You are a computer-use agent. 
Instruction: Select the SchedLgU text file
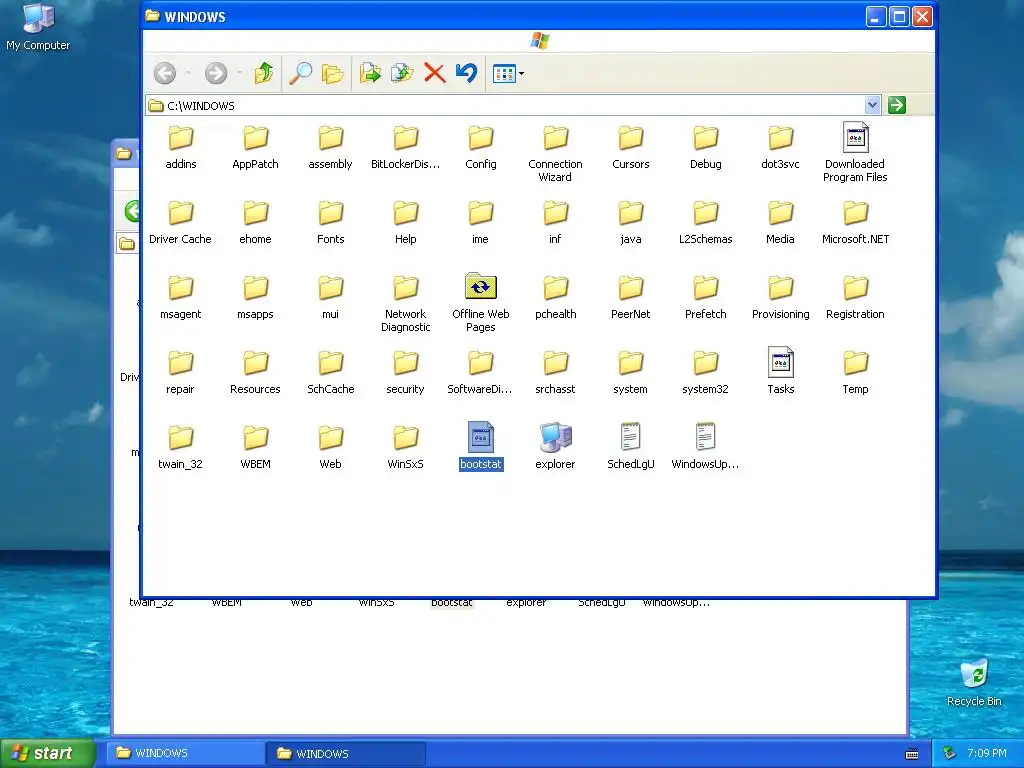point(631,446)
